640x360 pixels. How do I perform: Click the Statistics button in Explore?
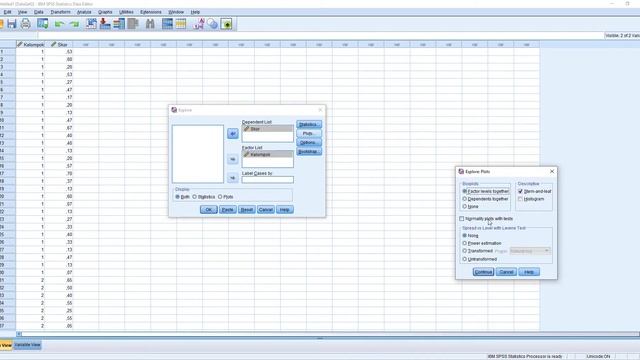309,124
